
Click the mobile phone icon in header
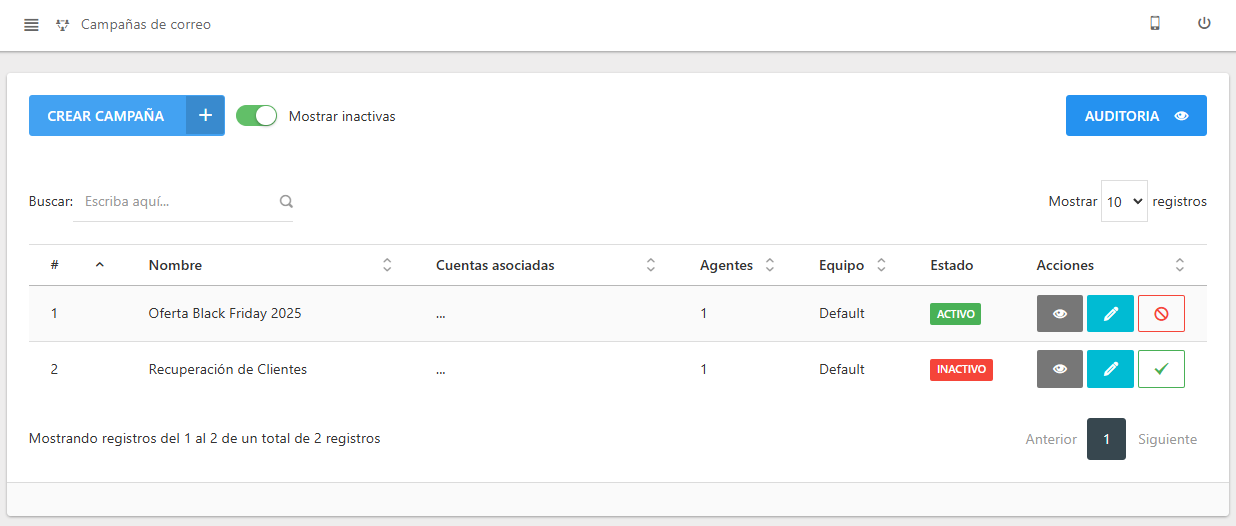click(x=1155, y=24)
